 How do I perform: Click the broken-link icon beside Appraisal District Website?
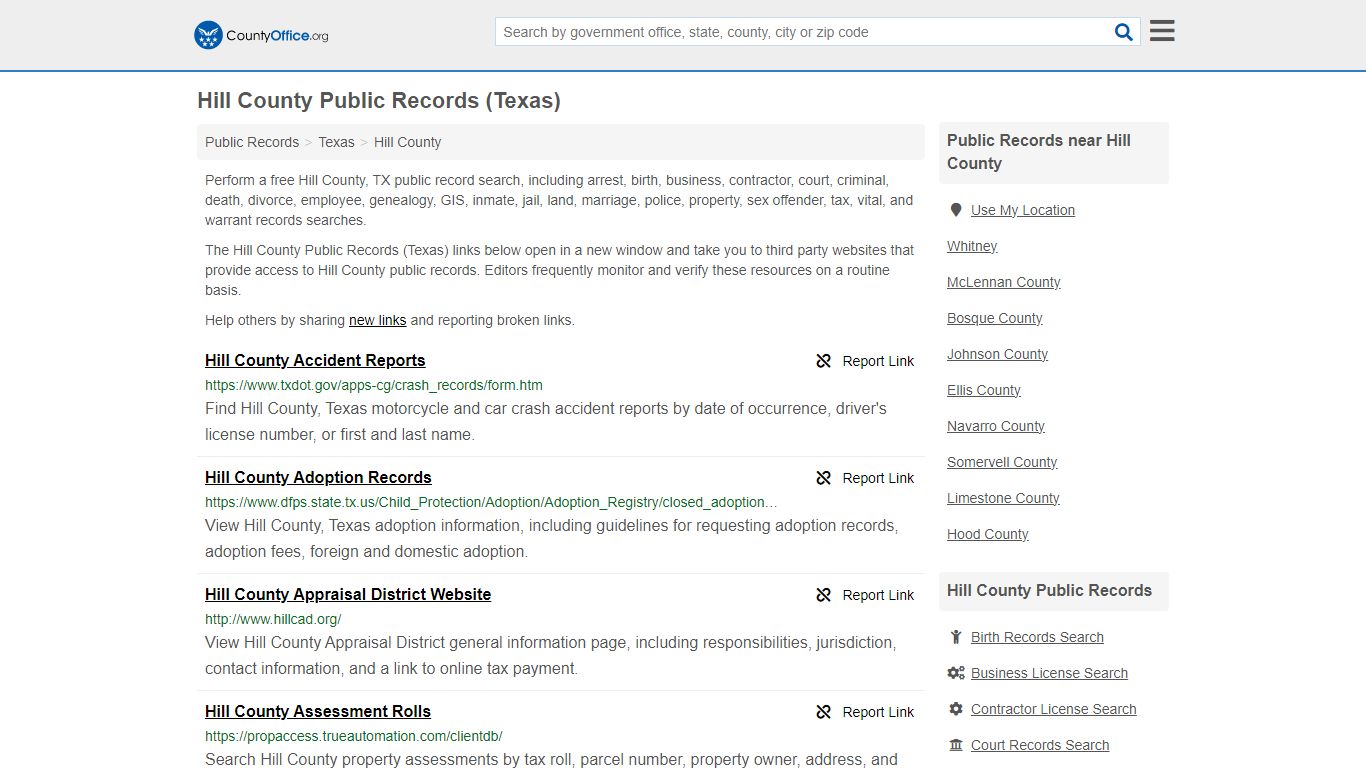coord(824,595)
